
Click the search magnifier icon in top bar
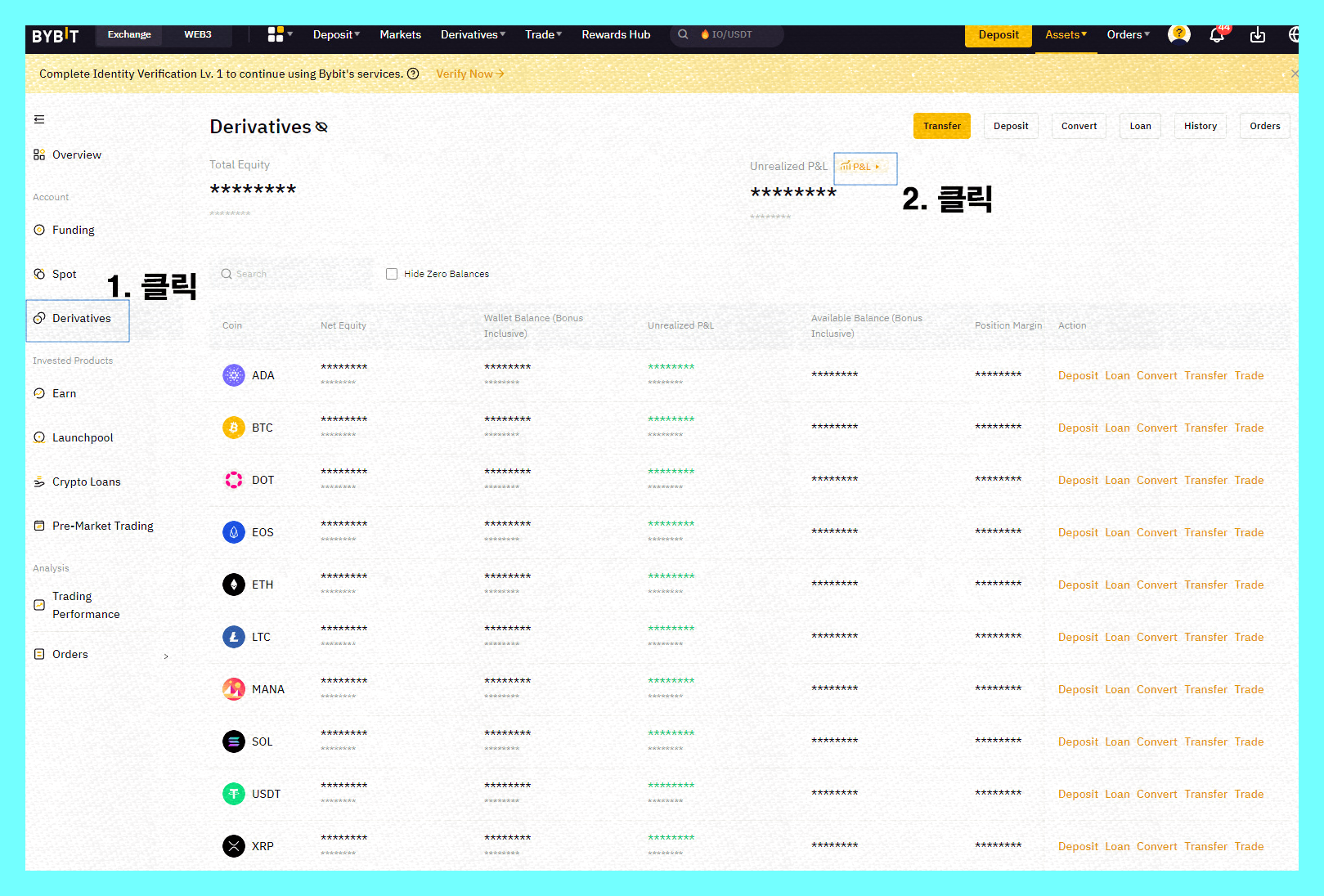tap(683, 34)
